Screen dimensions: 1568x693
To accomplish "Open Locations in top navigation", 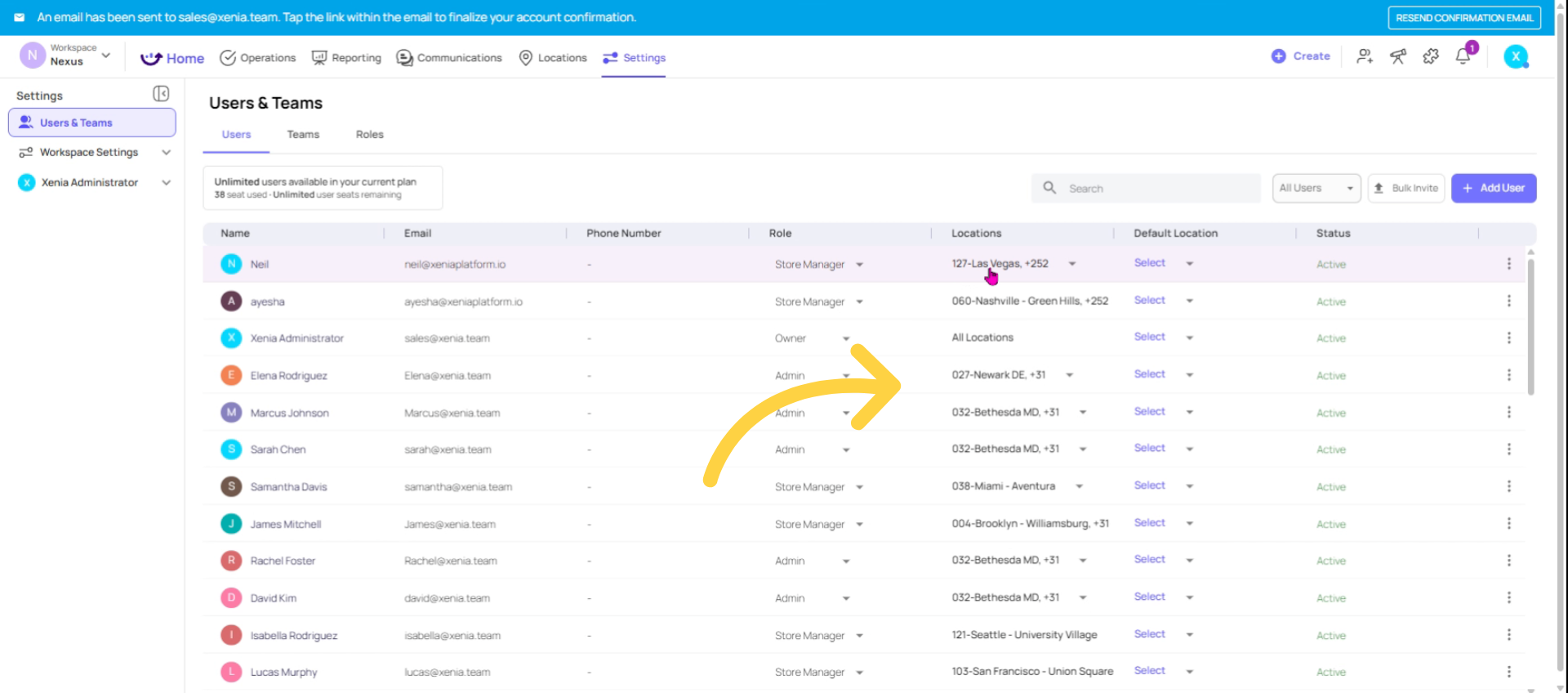I will (553, 58).
